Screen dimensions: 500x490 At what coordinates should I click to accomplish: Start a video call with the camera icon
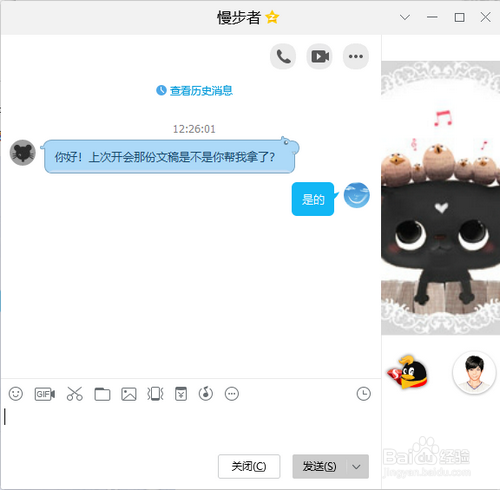tap(319, 56)
